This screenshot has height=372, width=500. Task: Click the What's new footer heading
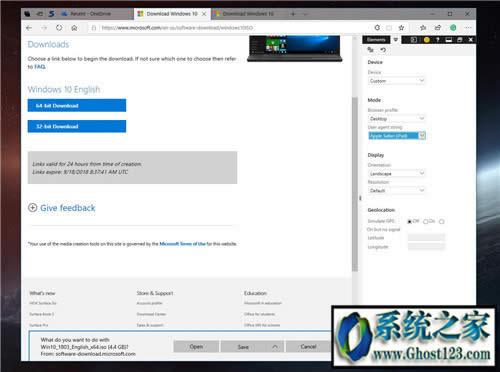click(x=42, y=293)
